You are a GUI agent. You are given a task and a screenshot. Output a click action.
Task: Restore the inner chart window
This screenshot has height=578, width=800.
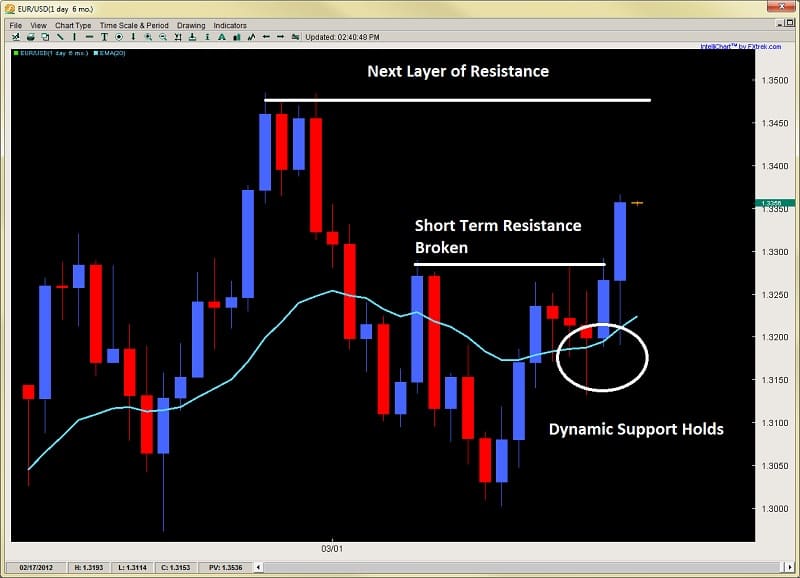(x=790, y=23)
